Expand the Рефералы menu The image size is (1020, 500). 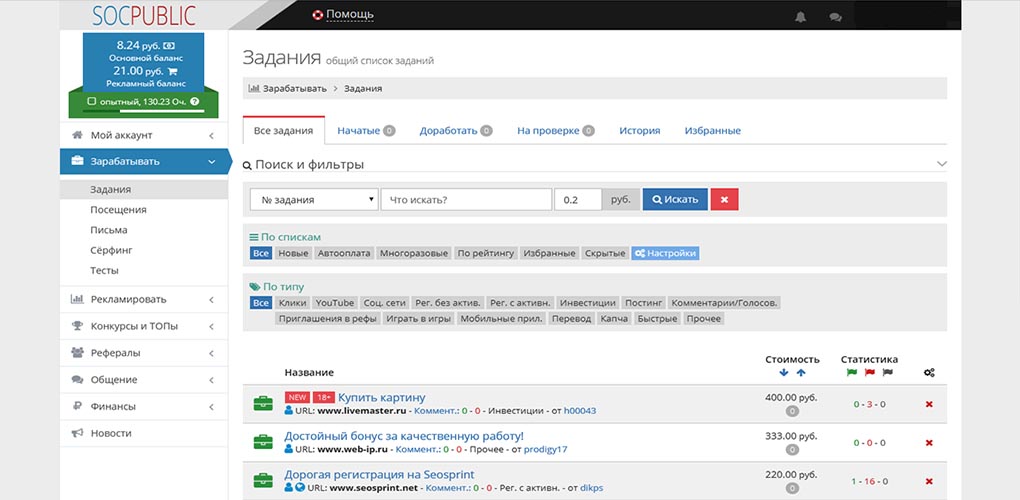click(211, 352)
